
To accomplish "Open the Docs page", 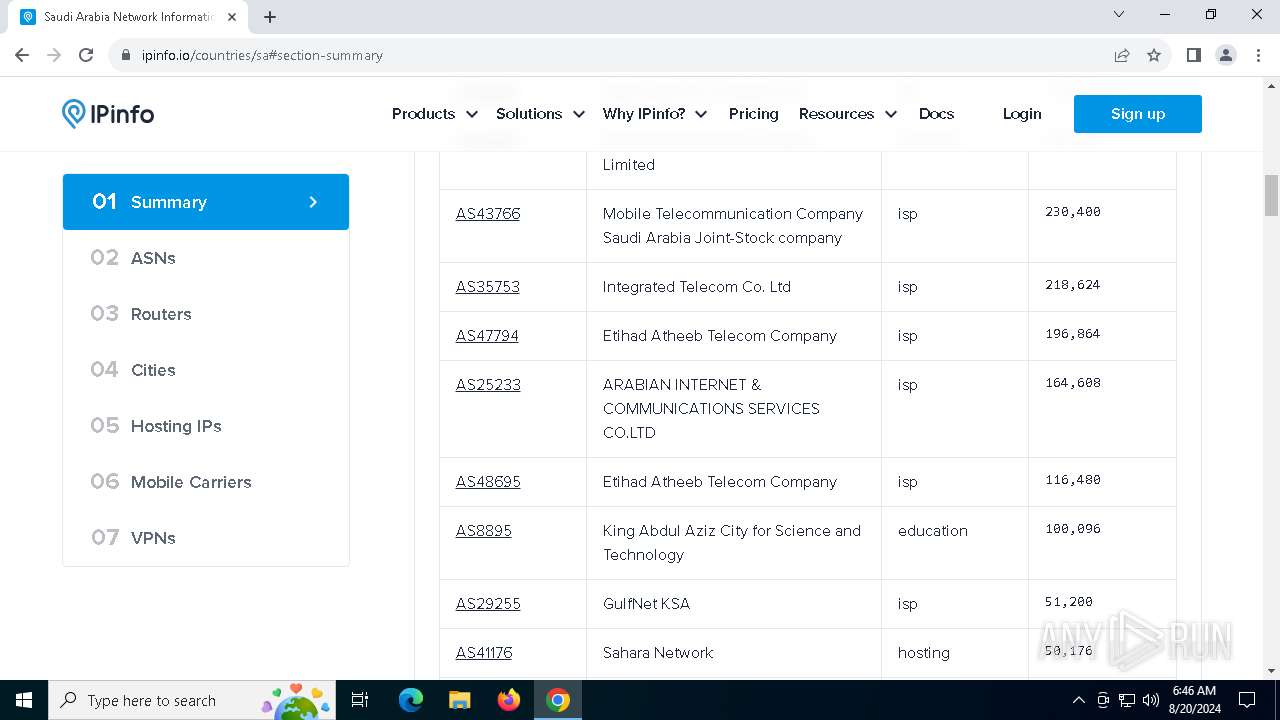I will (936, 114).
